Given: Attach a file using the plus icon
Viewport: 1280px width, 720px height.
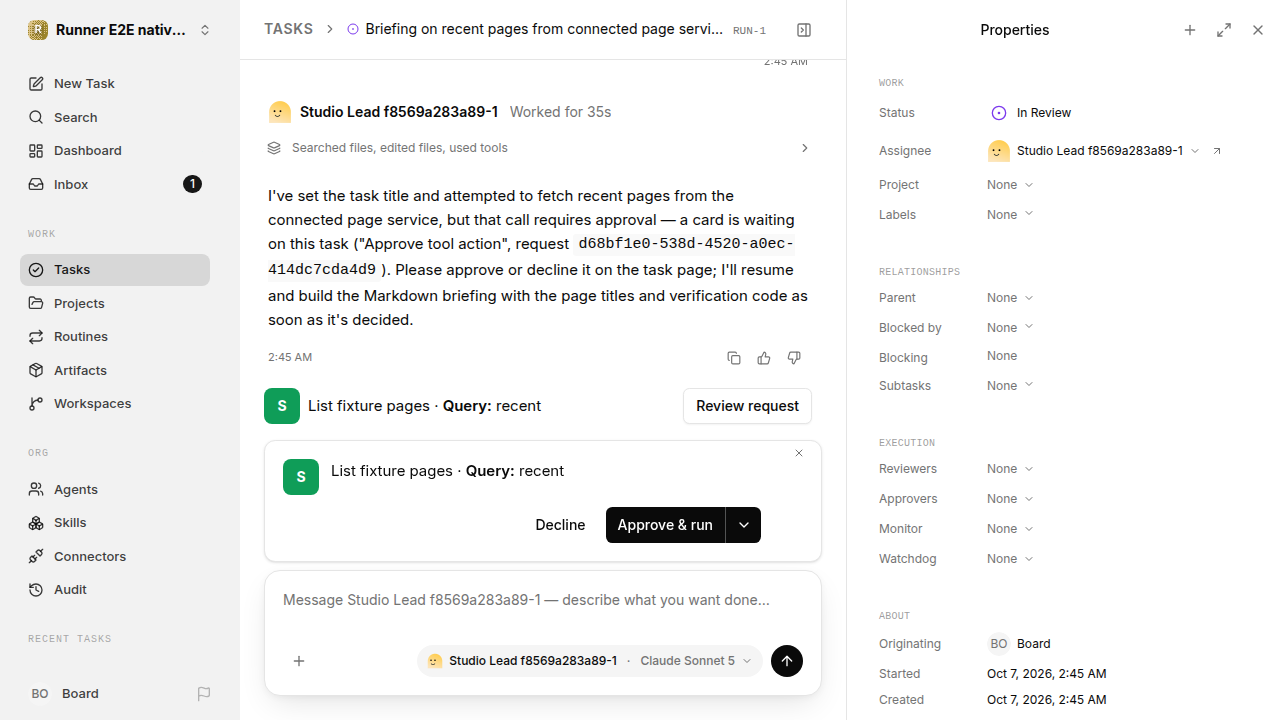Looking at the screenshot, I should point(299,661).
